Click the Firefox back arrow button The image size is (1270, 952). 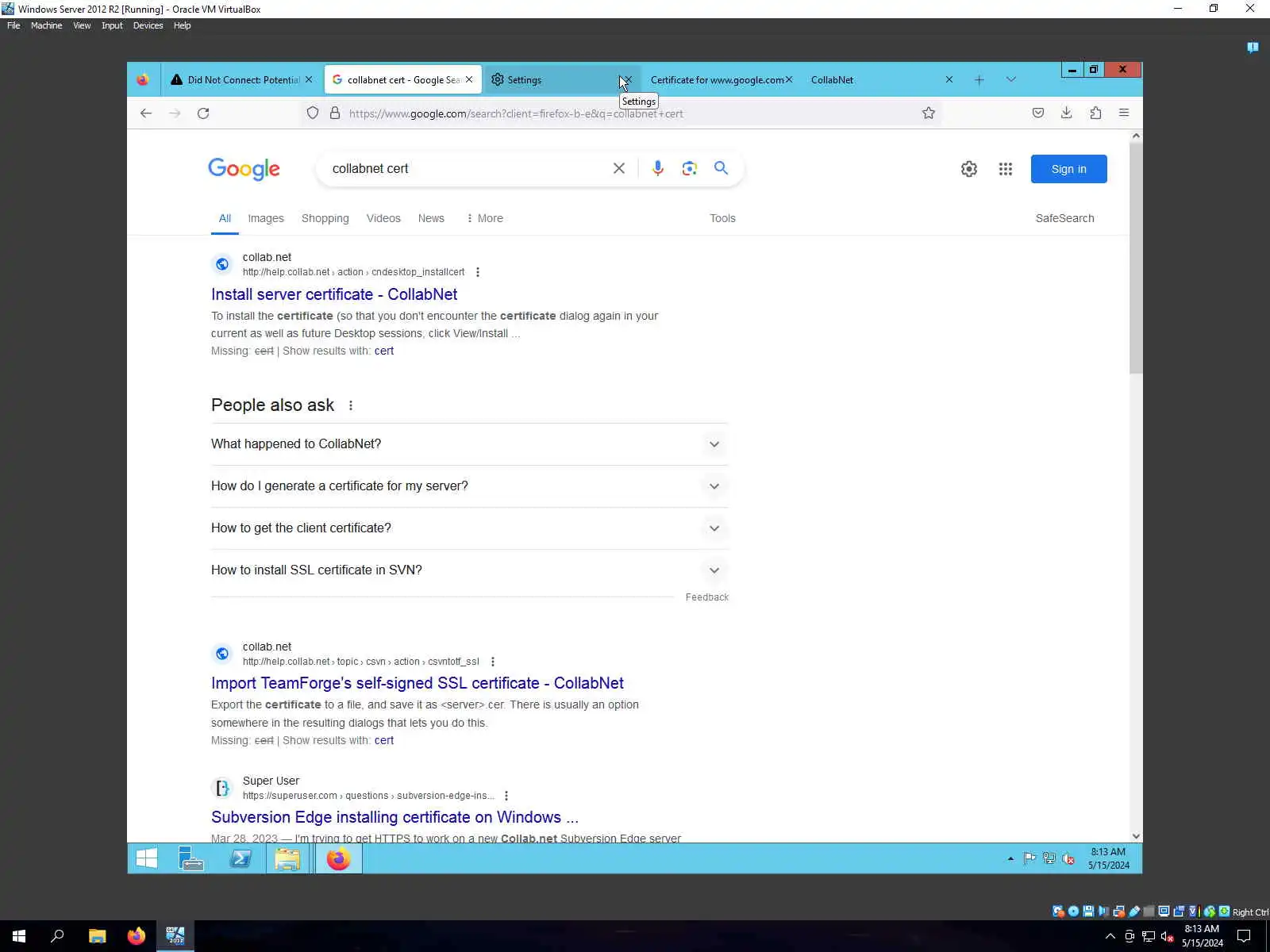click(146, 113)
